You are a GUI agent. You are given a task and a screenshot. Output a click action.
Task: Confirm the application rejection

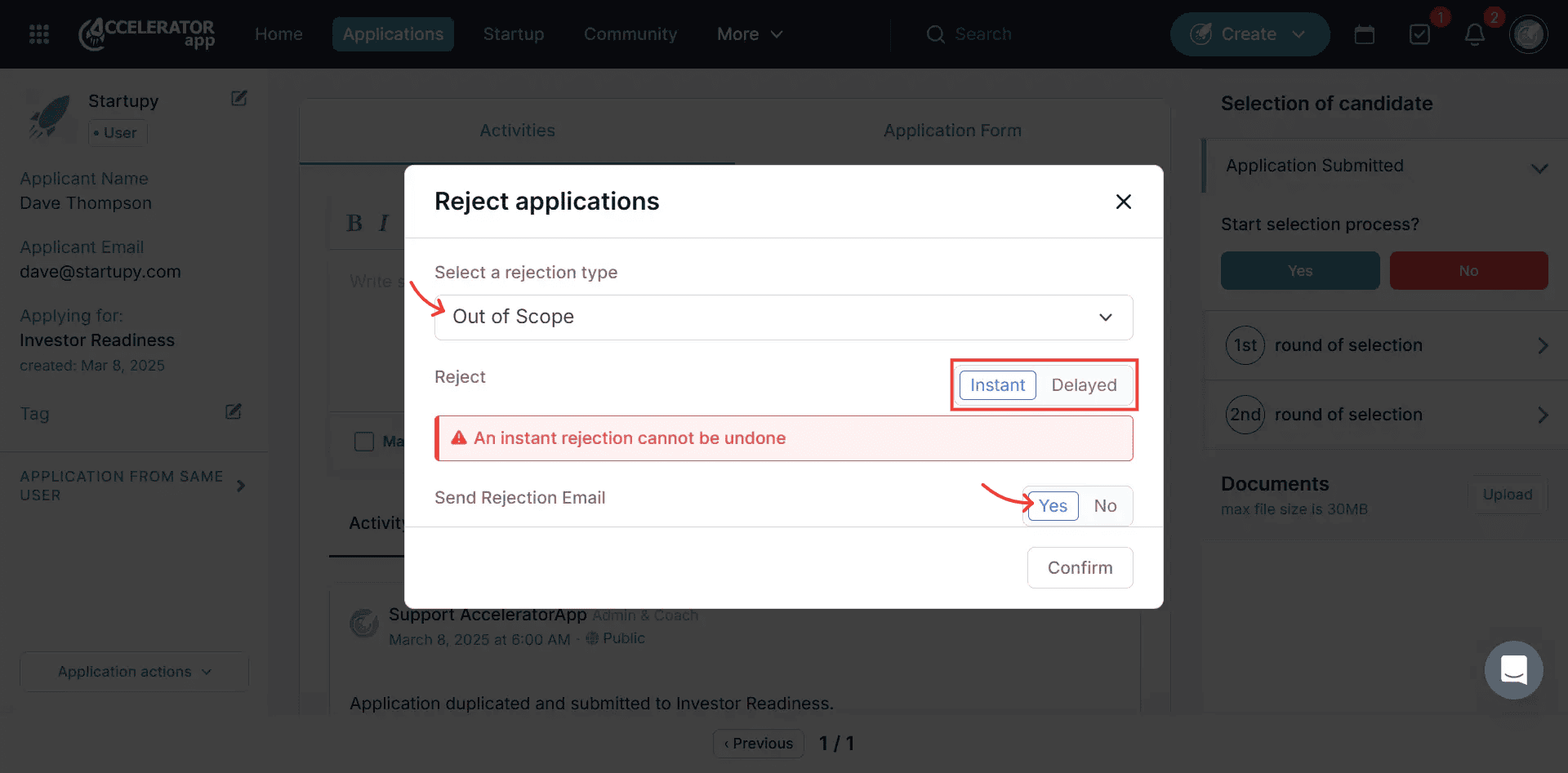coord(1080,568)
